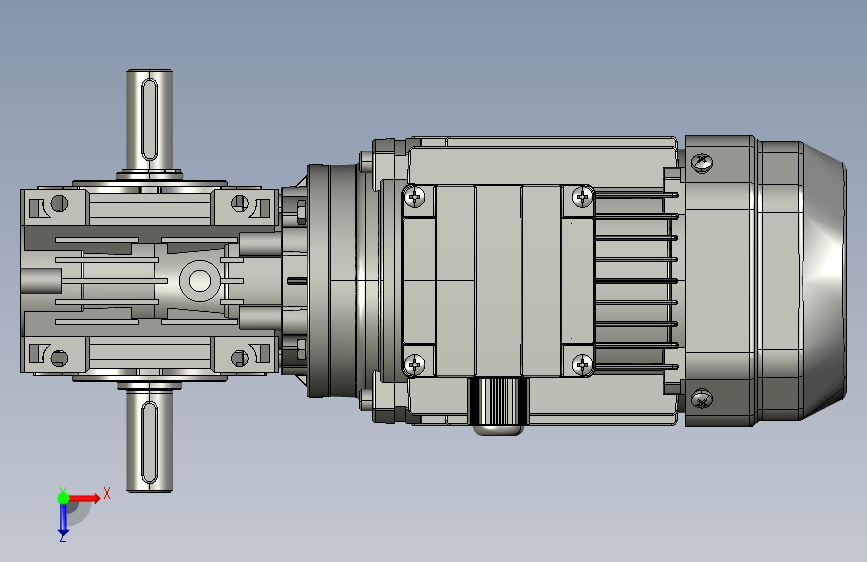The height and width of the screenshot is (562, 867).
Task: Select the bottom-right terminal box cover screw
Action: pos(582,365)
